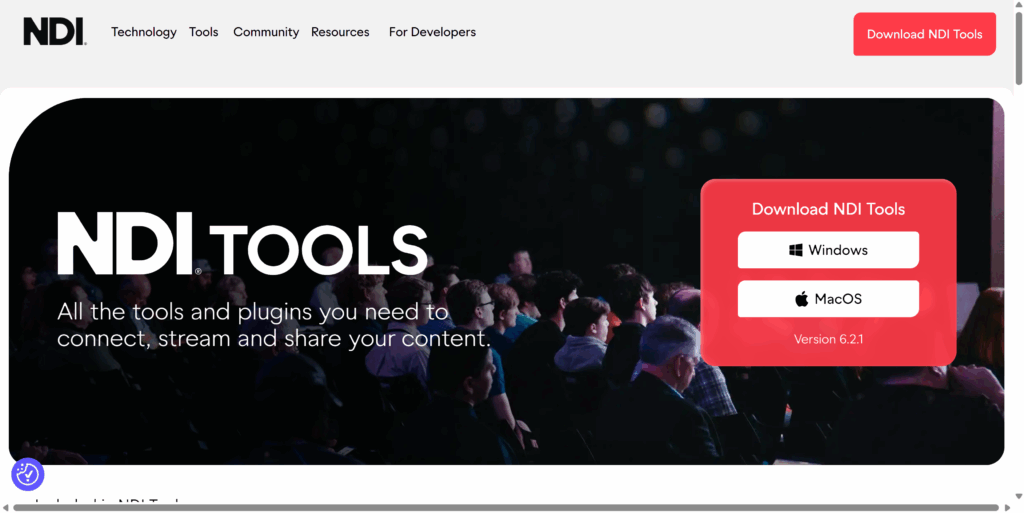Click the NDI logo in header
Viewport: 1024px width, 513px height.
coord(55,31)
